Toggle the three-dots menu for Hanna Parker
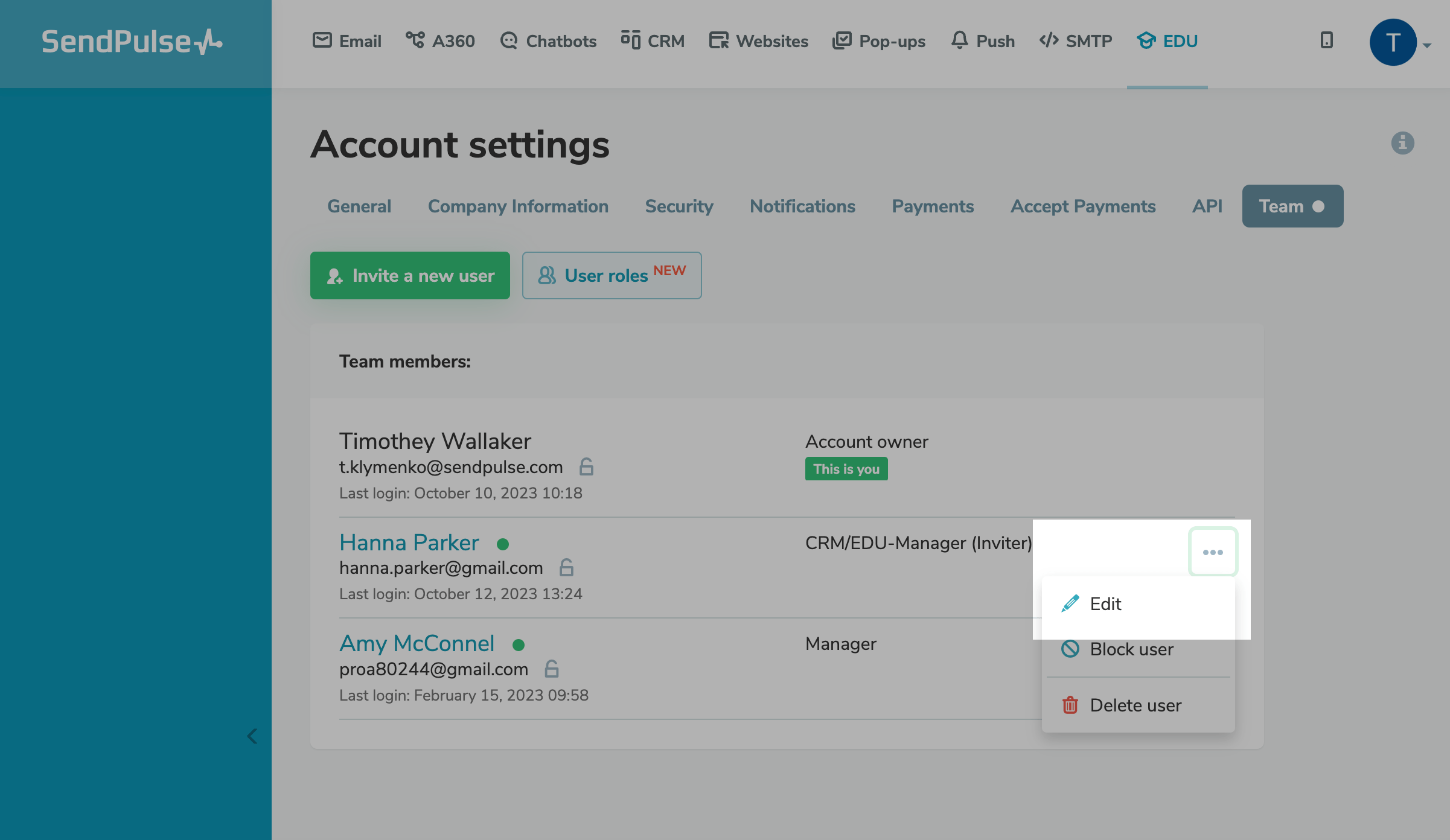1450x840 pixels. (1213, 552)
